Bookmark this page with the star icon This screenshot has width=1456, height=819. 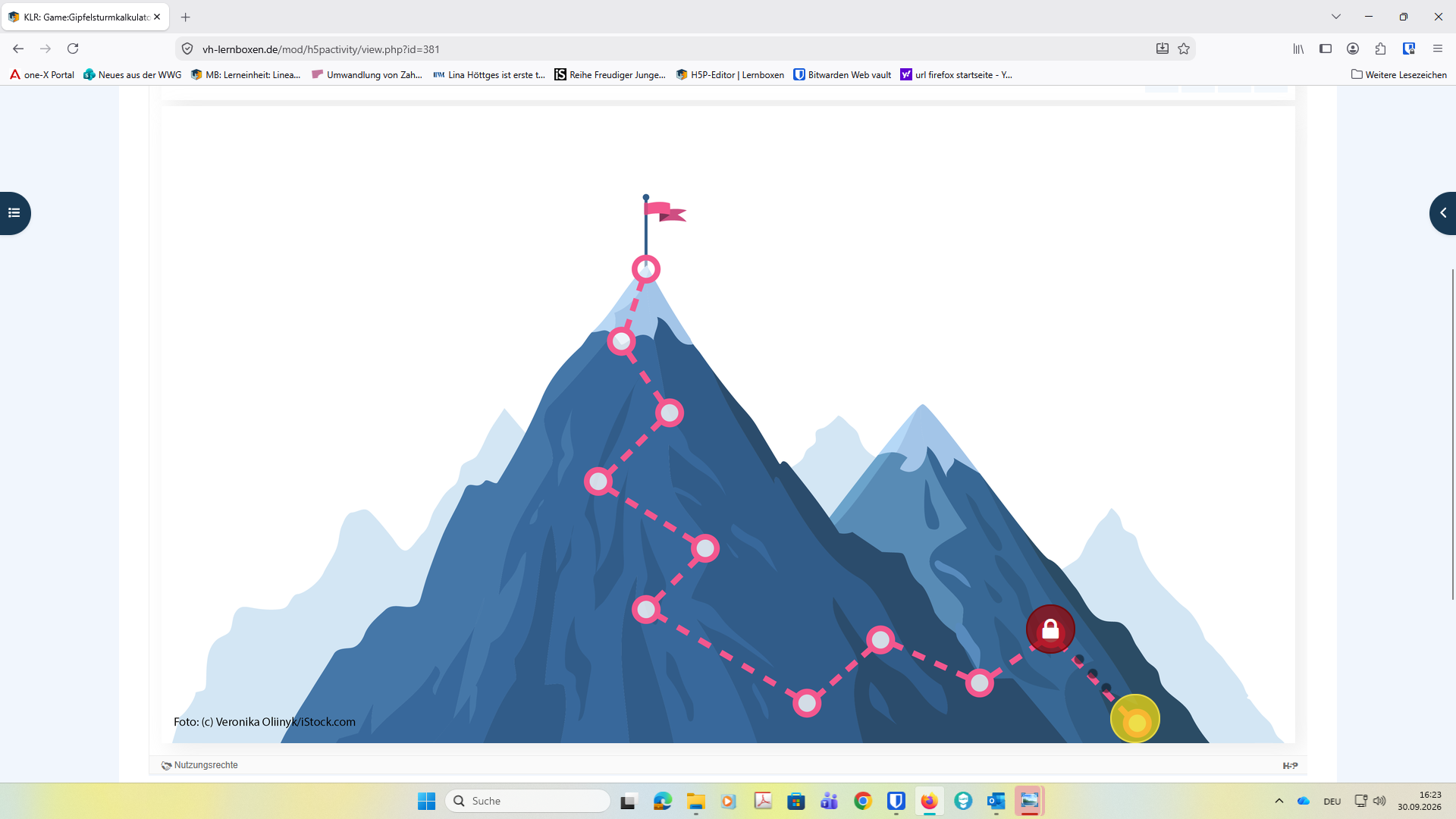(x=1184, y=49)
